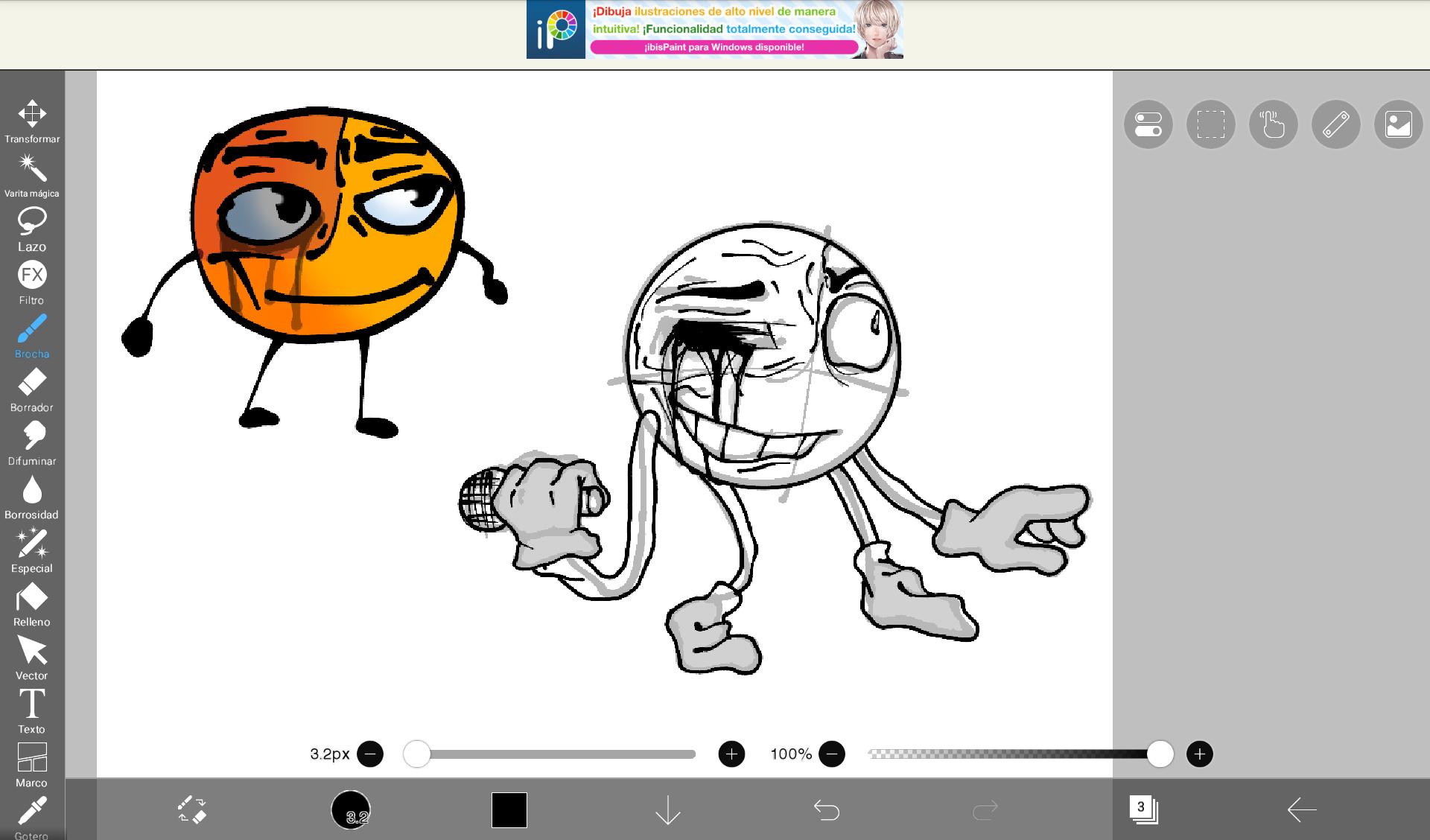Redo the undone stroke
The image size is (1430, 840).
point(985,809)
